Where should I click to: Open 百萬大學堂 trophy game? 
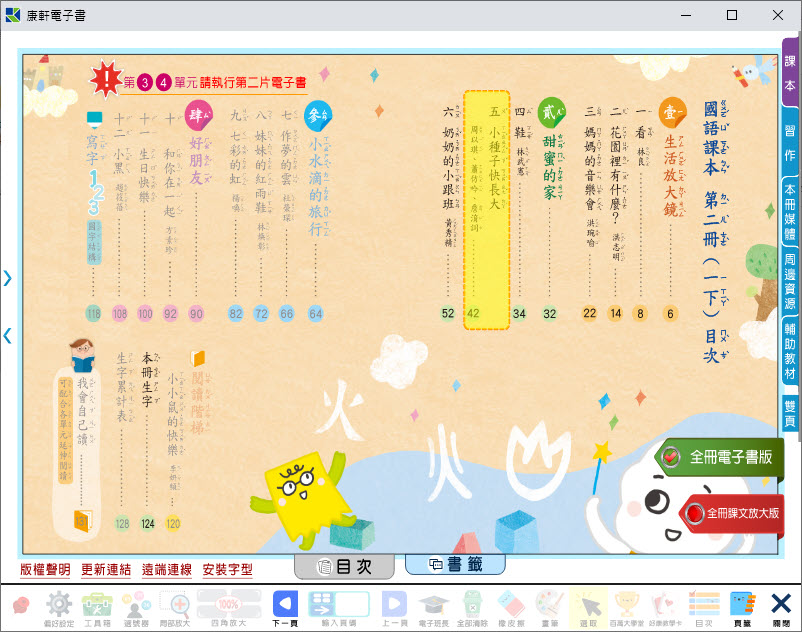pos(627,608)
